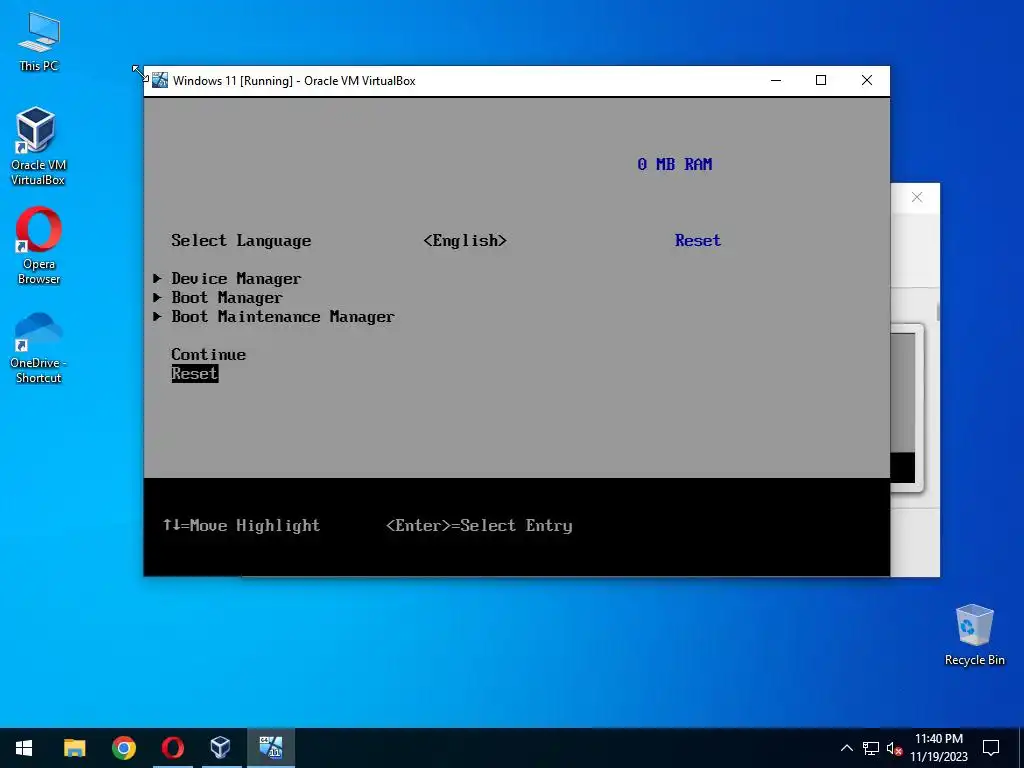Expand the Boot Maintenance Manager arrow
Viewport: 1024px width, 768px height.
[157, 316]
